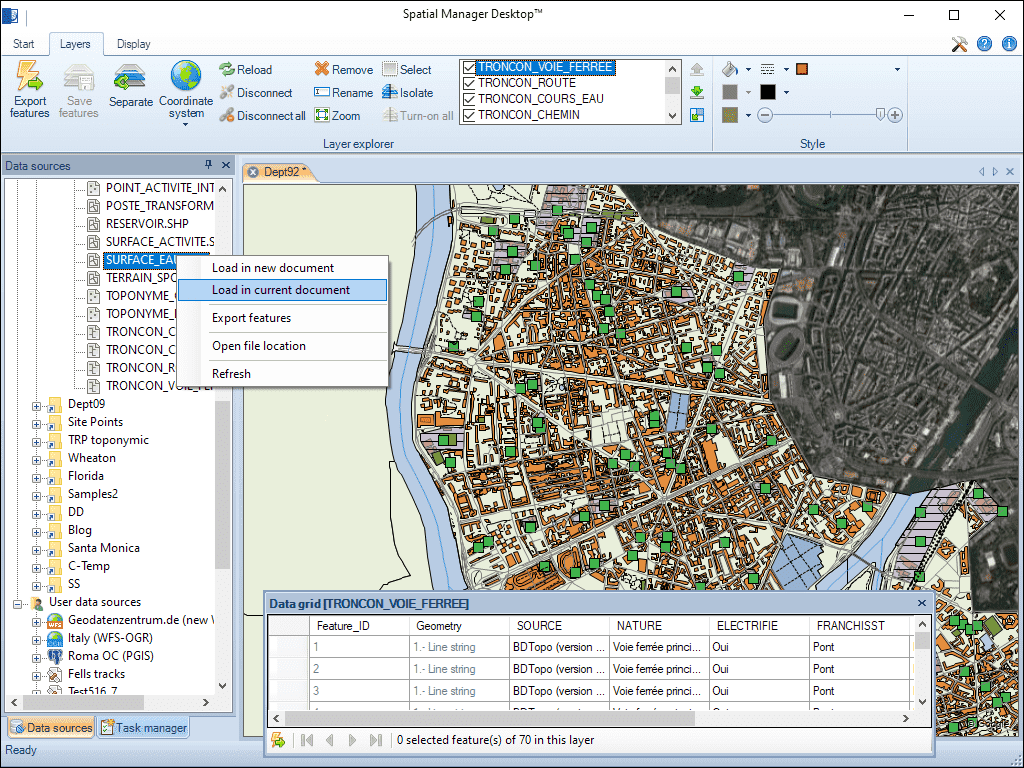This screenshot has height=768, width=1024.
Task: Expand the Italy (WFS-OGR) source
Action: click(x=37, y=640)
